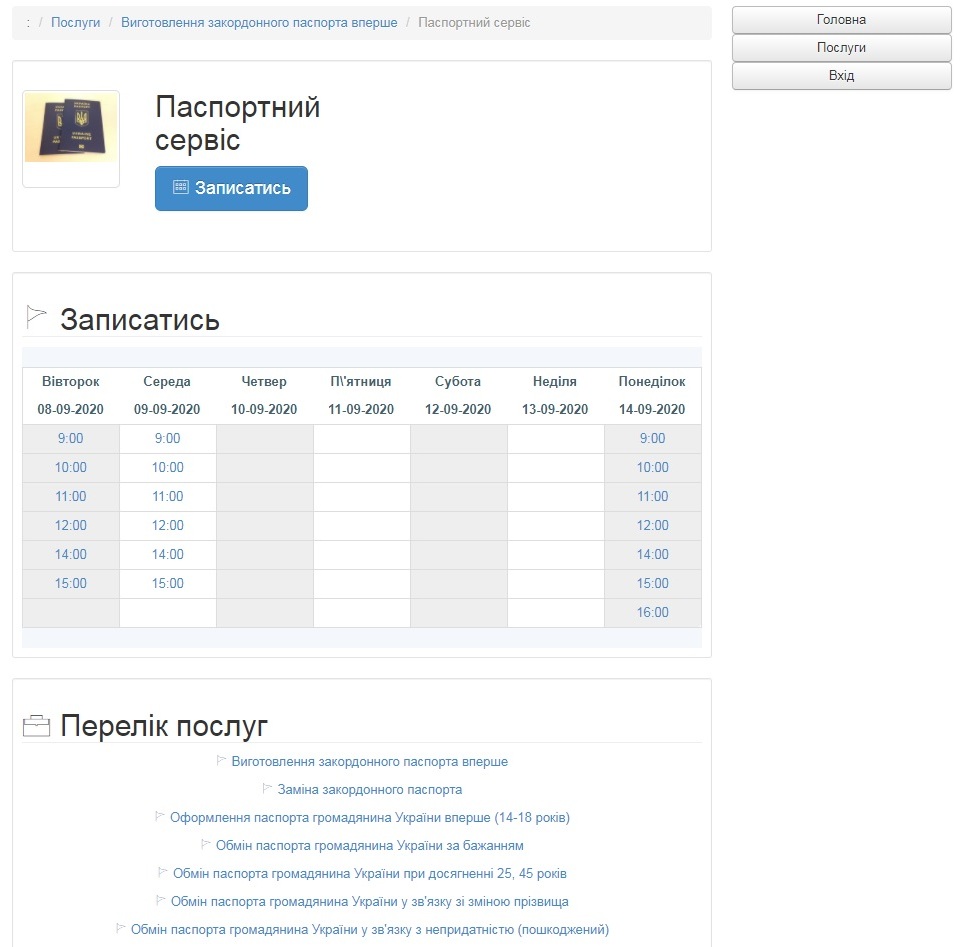Book 14:00 slot on Понеділок 14-09-2020
Image resolution: width=970 pixels, height=947 pixels.
653,555
